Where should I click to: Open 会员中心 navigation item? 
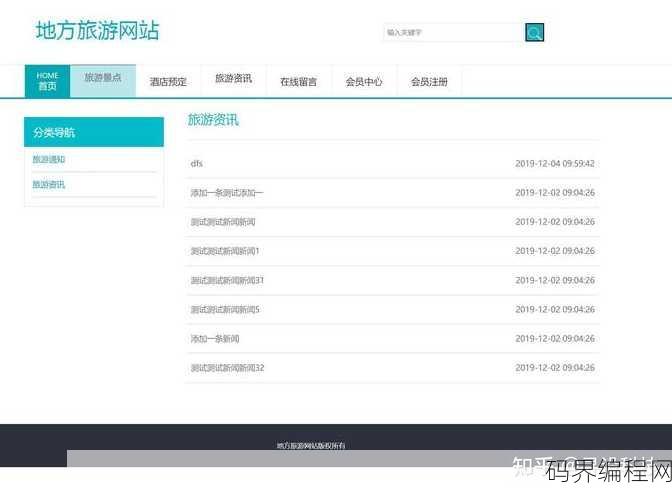coord(364,81)
